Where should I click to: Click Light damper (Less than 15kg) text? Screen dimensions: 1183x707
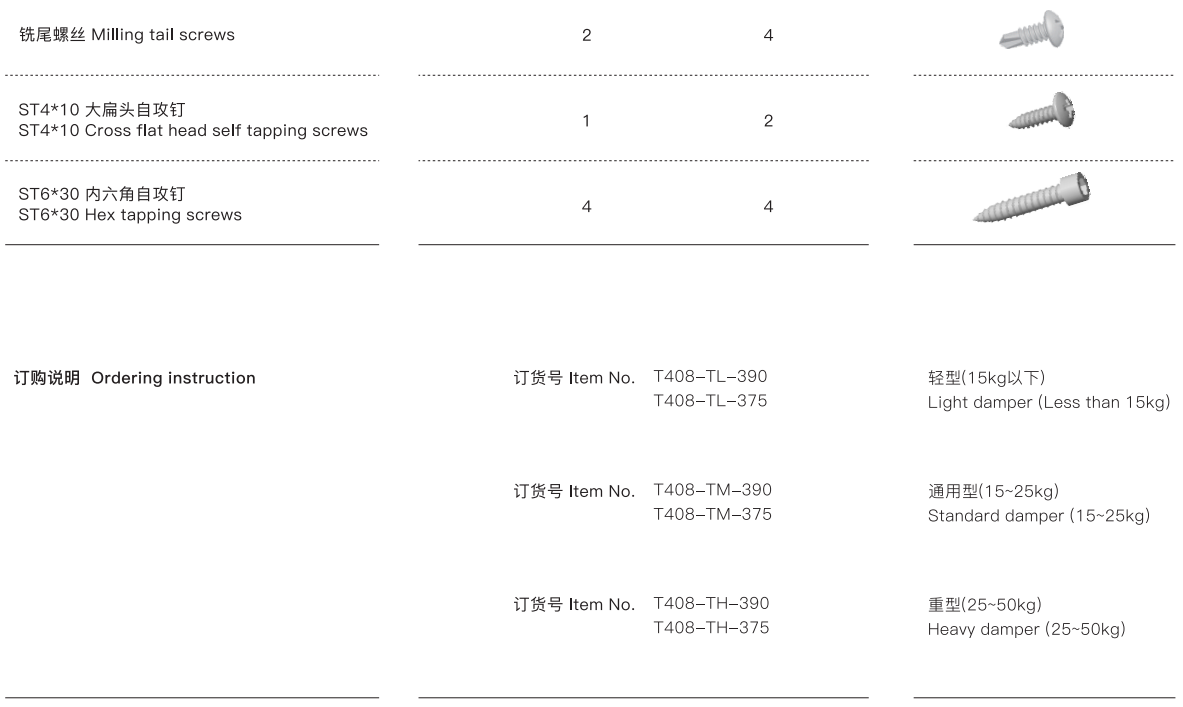pos(1049,402)
